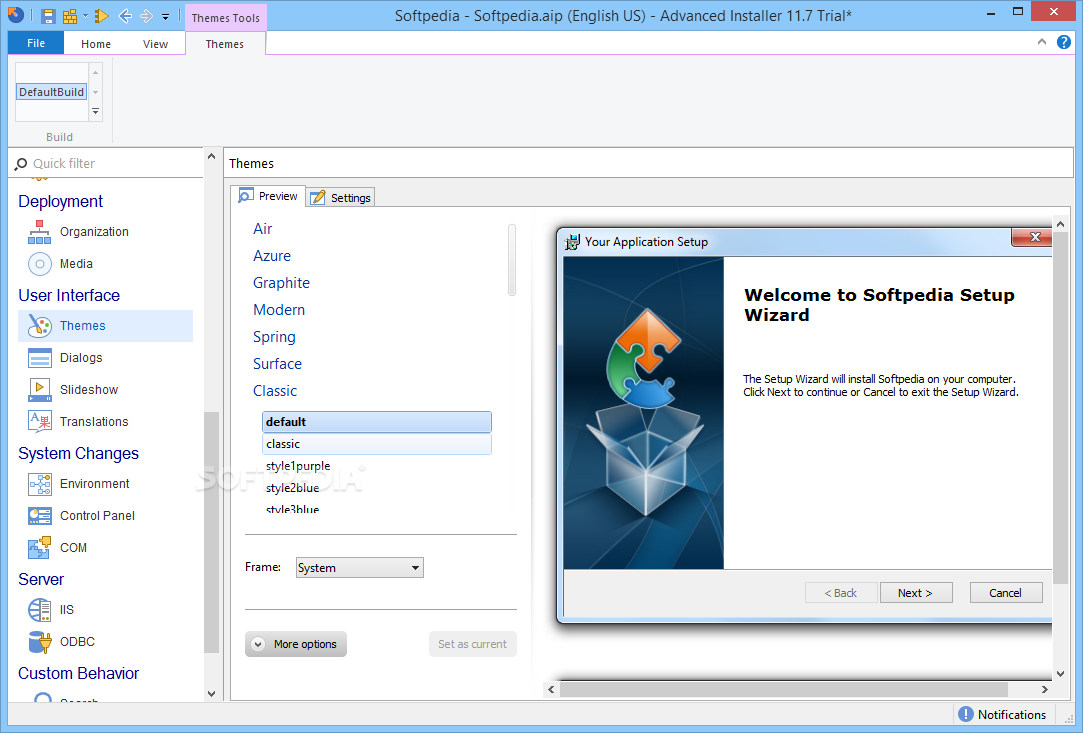The image size is (1083, 733).
Task: Switch to the Preview tab
Action: click(268, 196)
